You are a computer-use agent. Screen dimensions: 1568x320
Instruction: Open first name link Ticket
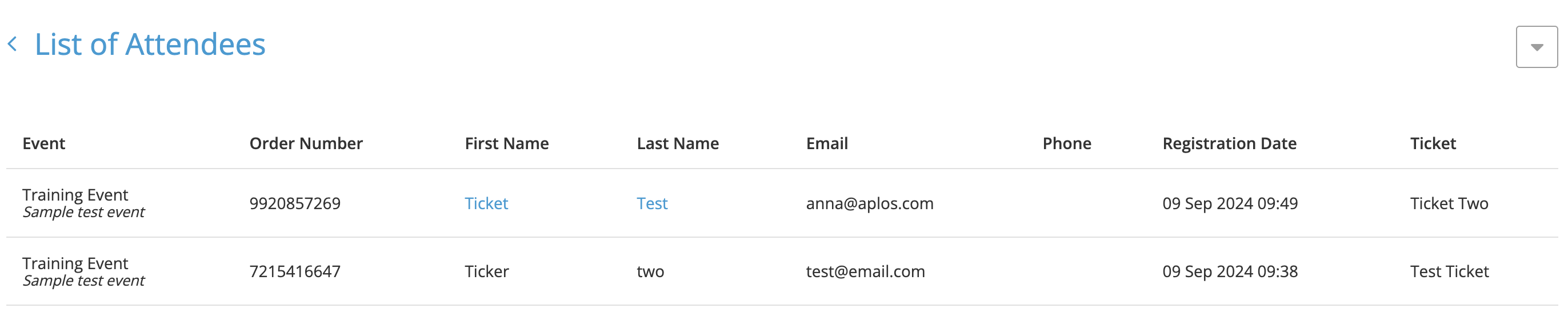pyautogui.click(x=486, y=203)
